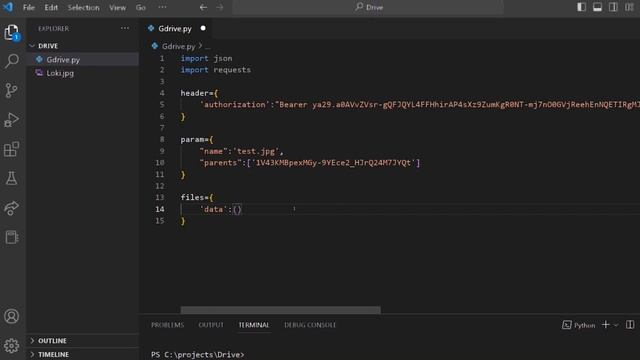Click the 'authorization' key on line 5

pyautogui.click(x=235, y=104)
